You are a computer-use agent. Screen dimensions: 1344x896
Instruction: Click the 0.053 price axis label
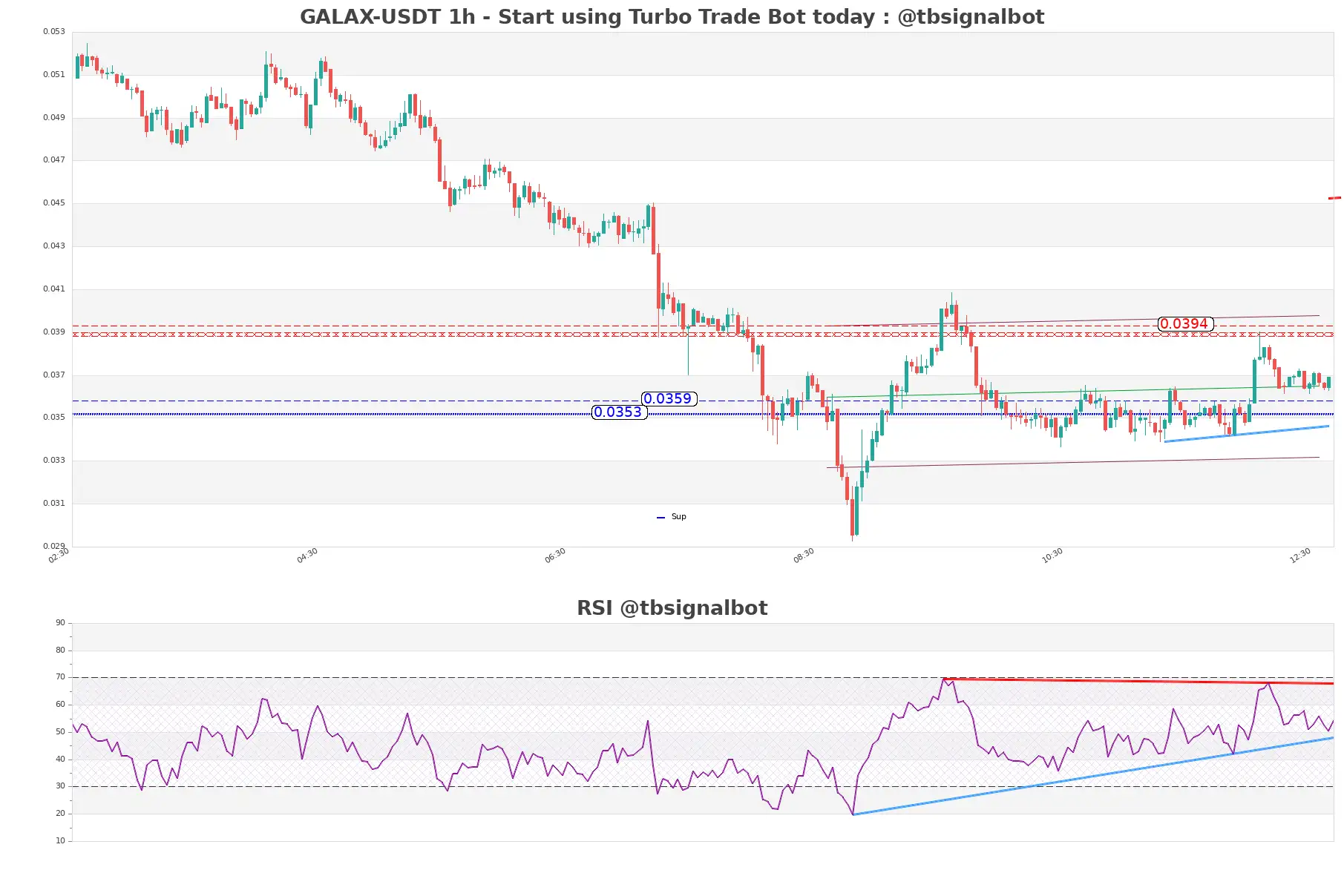click(x=54, y=32)
